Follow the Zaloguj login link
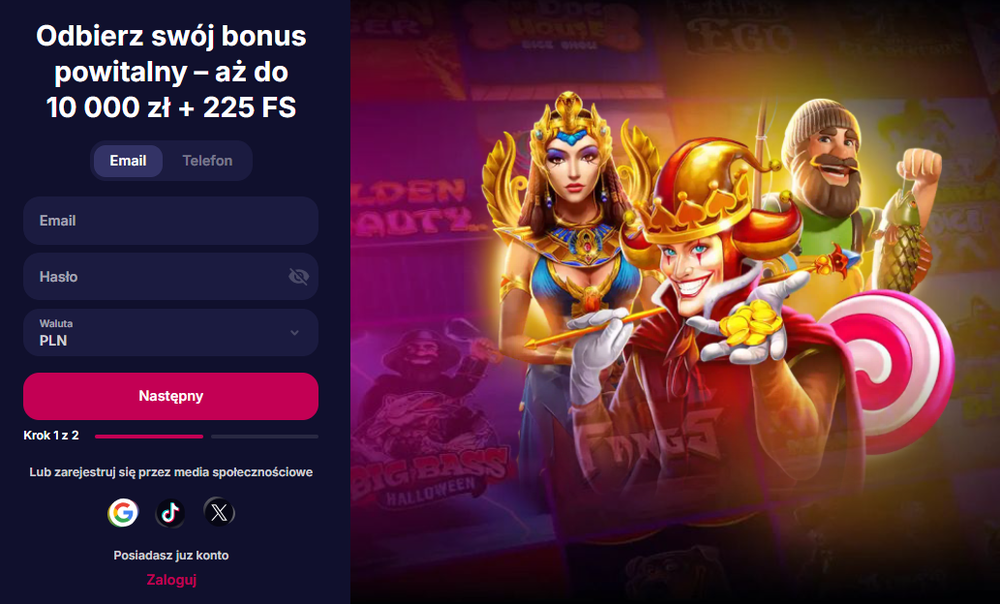 pos(172,580)
